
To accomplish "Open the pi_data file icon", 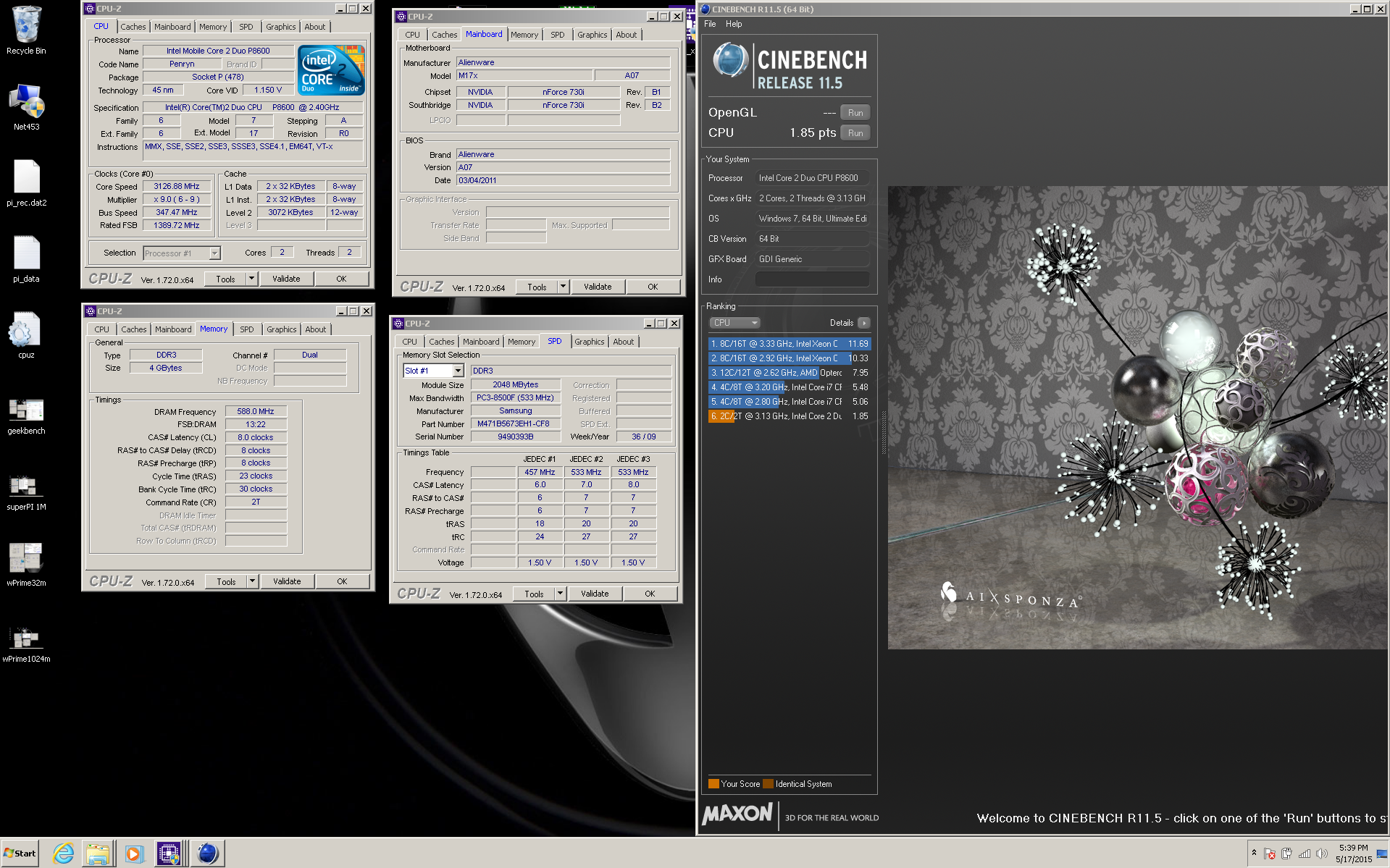I will click(x=26, y=258).
